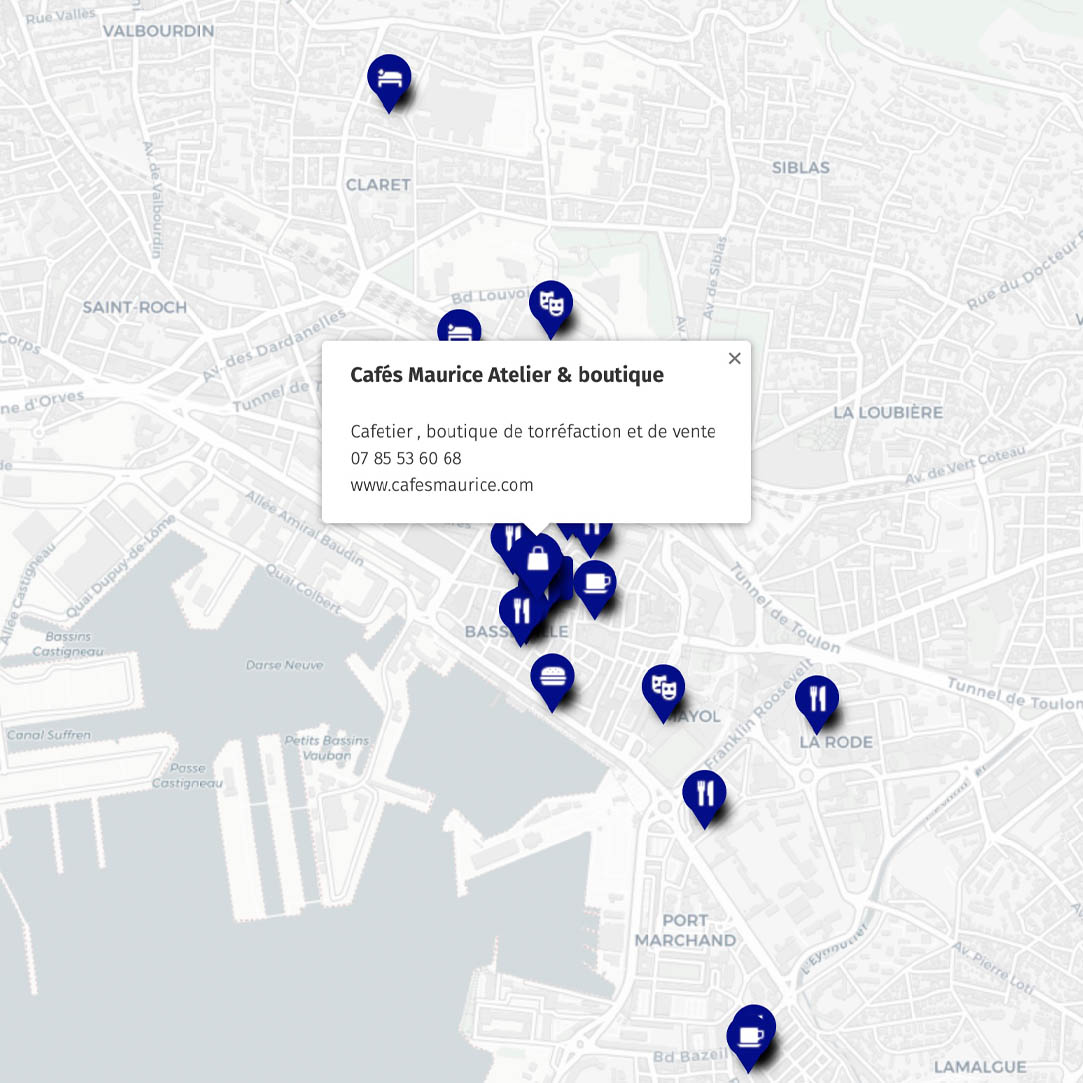Click the LAMALGUE district label

click(979, 1067)
